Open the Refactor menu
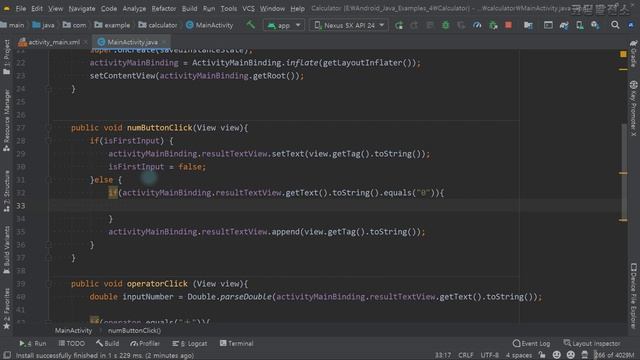The height and width of the screenshot is (360, 640). pyautogui.click(x=164, y=8)
